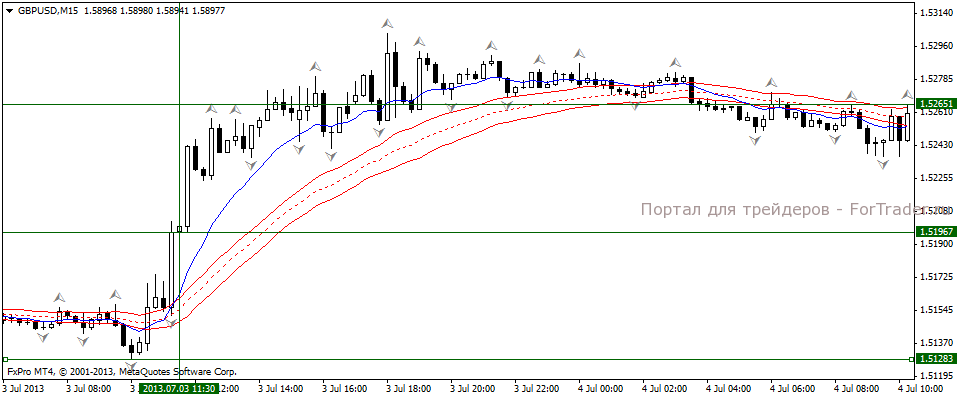
Task: Click the 1.51725 price axis label
Action: (937, 277)
